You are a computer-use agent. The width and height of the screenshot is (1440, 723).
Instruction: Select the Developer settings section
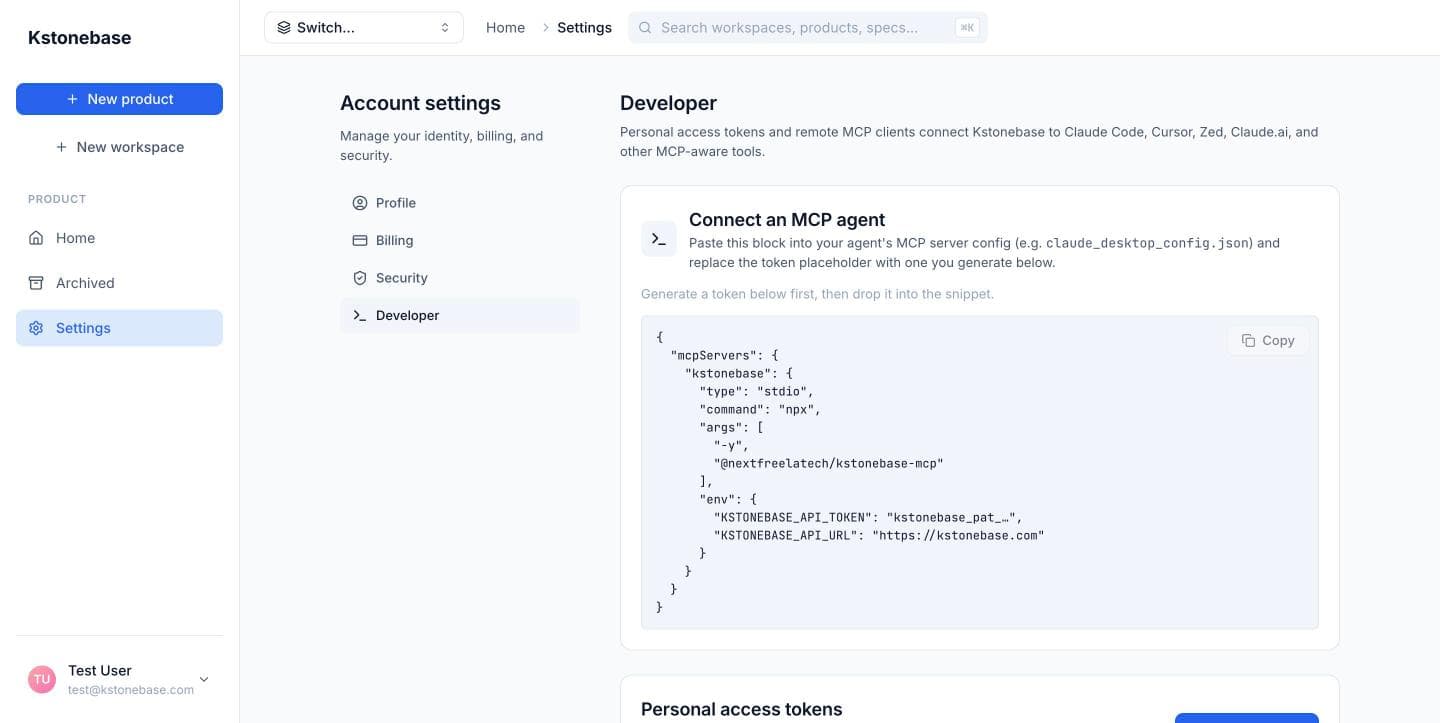pos(460,315)
